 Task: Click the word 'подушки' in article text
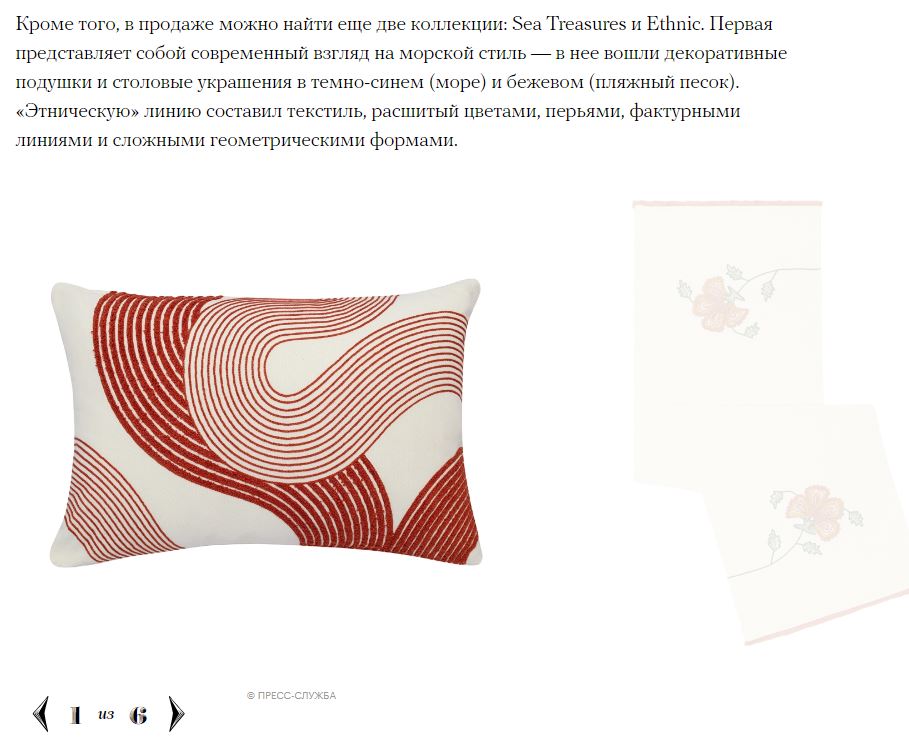(53, 82)
